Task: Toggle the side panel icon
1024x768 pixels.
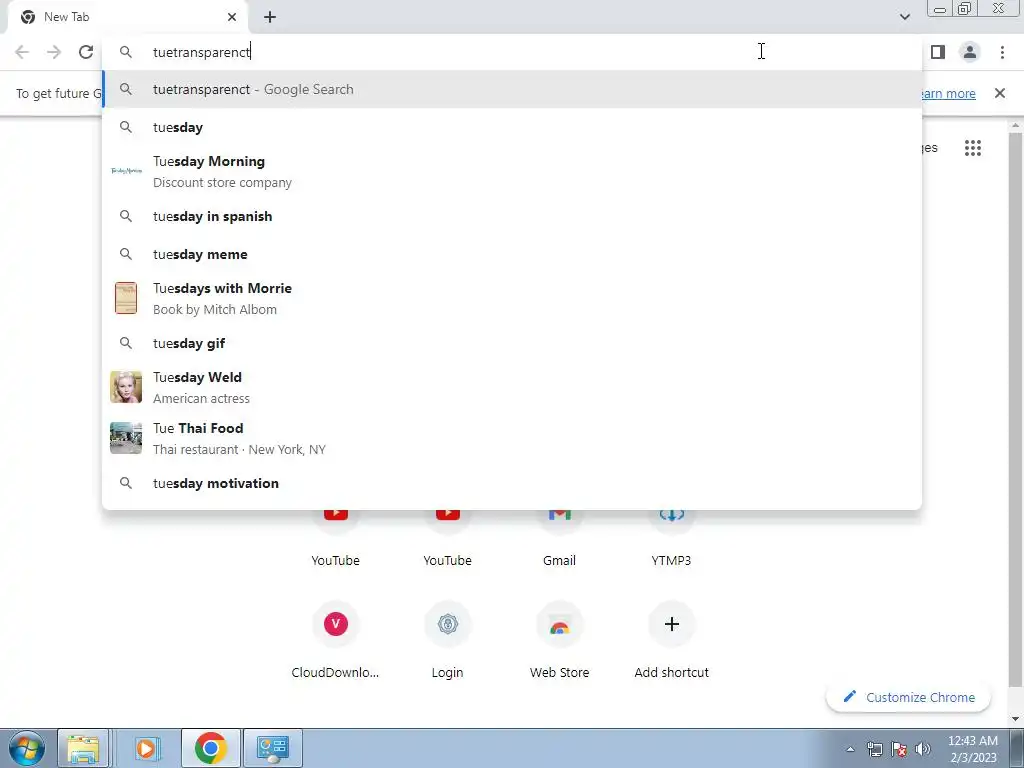Action: 938,52
